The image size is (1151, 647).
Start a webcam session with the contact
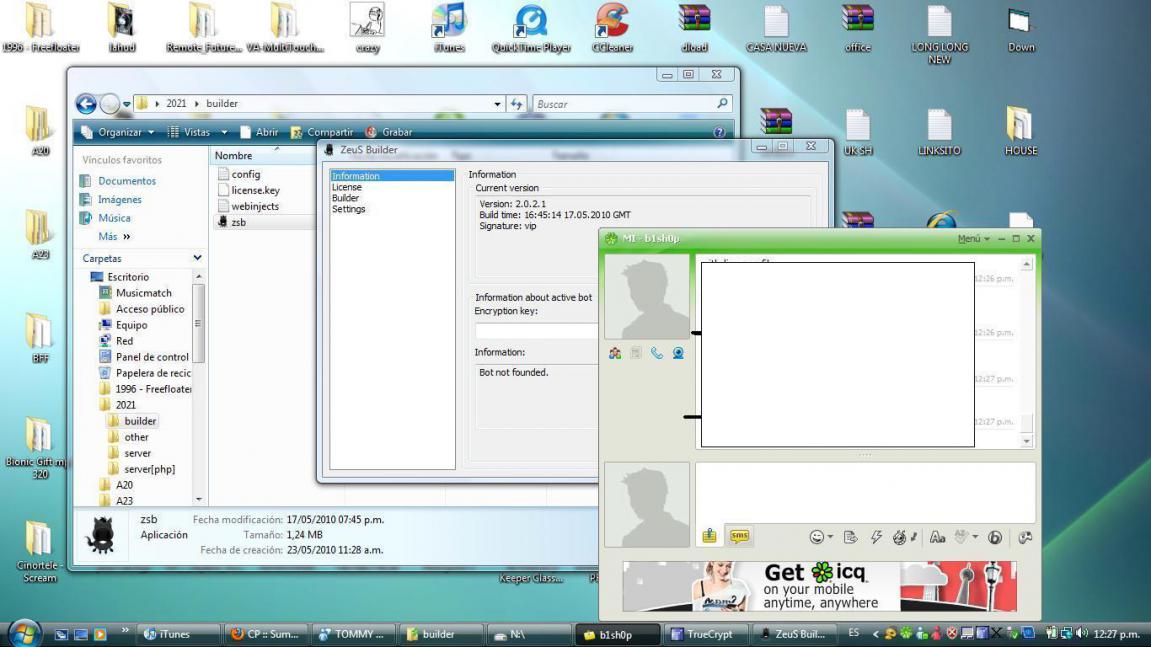678,353
